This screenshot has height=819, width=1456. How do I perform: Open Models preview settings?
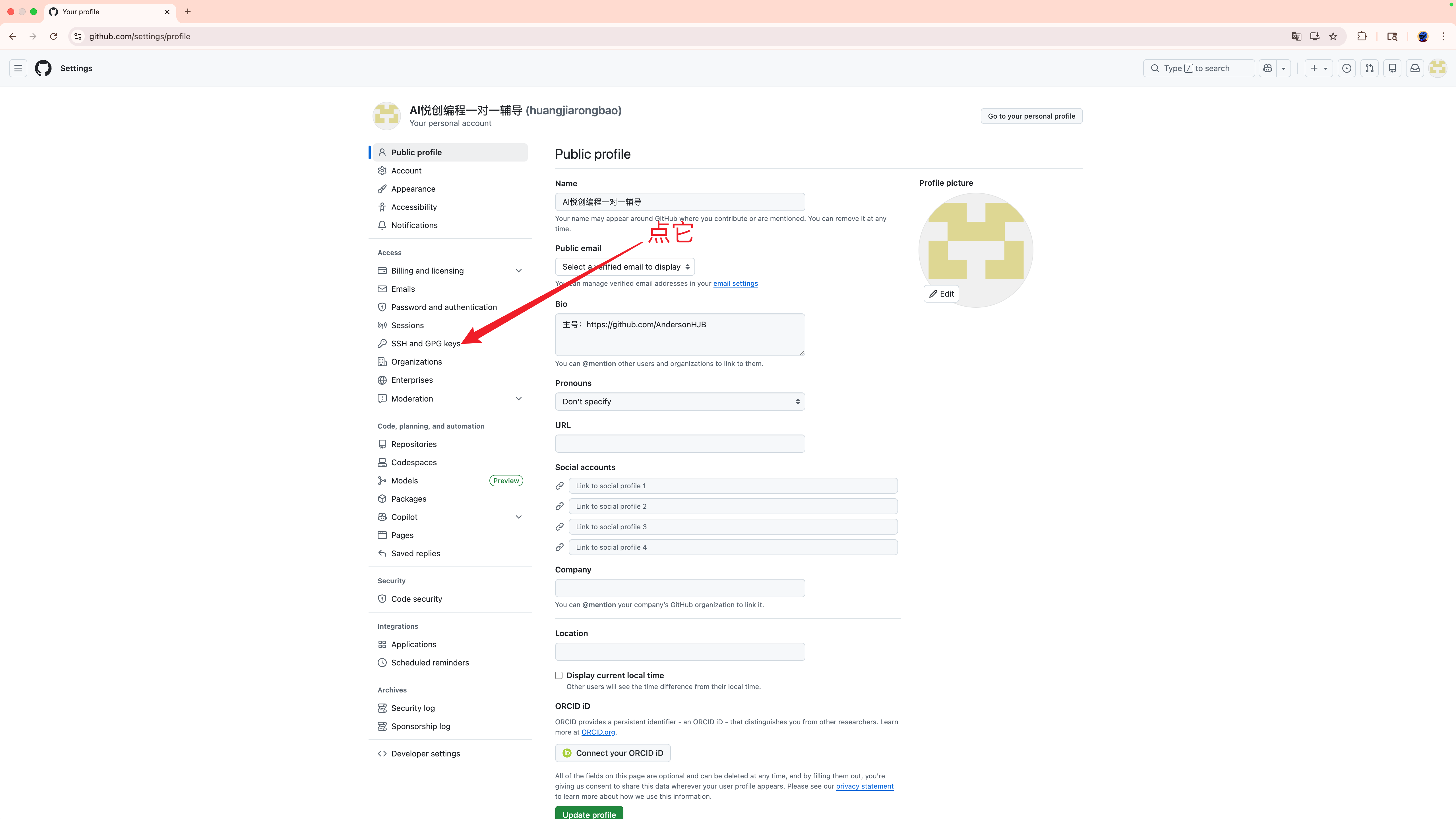coord(450,480)
